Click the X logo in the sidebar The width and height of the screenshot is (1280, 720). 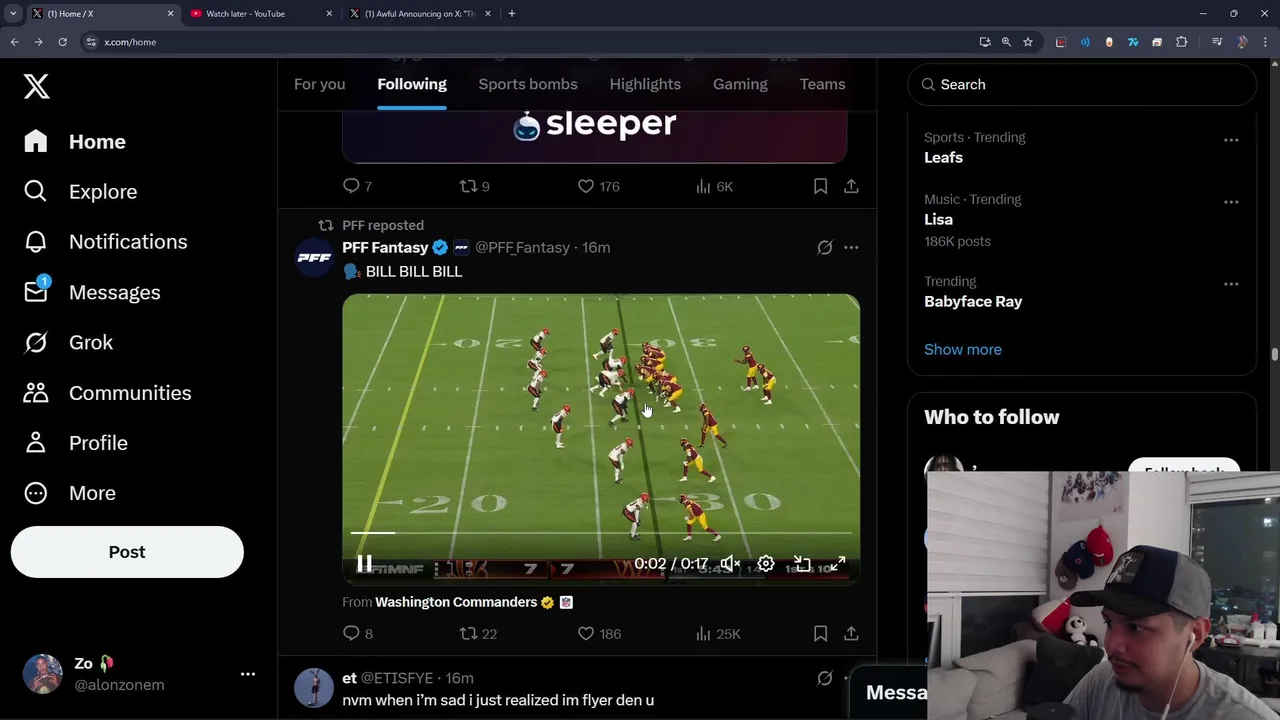pyautogui.click(x=37, y=86)
